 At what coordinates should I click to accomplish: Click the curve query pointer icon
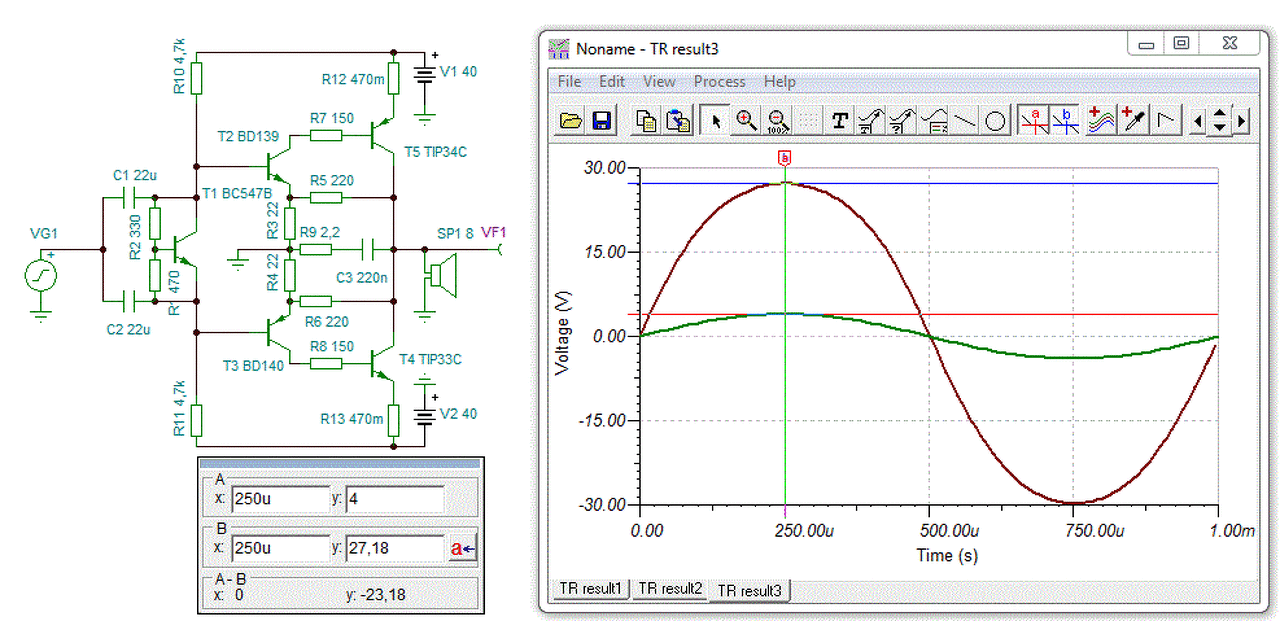point(902,121)
